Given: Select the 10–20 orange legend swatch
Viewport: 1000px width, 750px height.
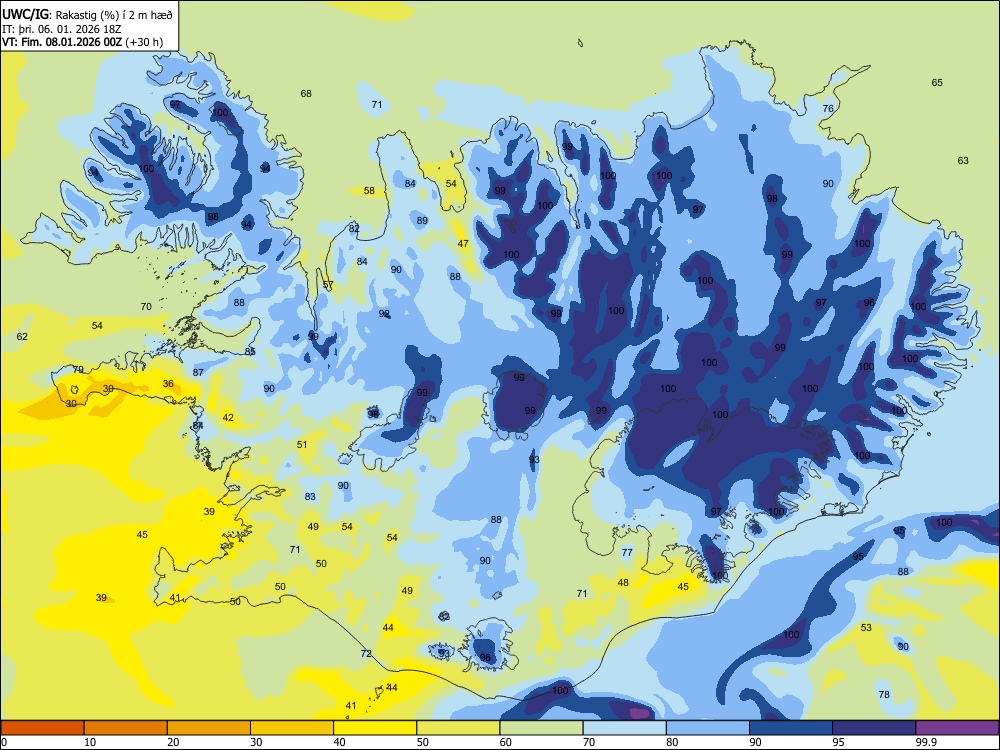Looking at the screenshot, I should [126, 728].
